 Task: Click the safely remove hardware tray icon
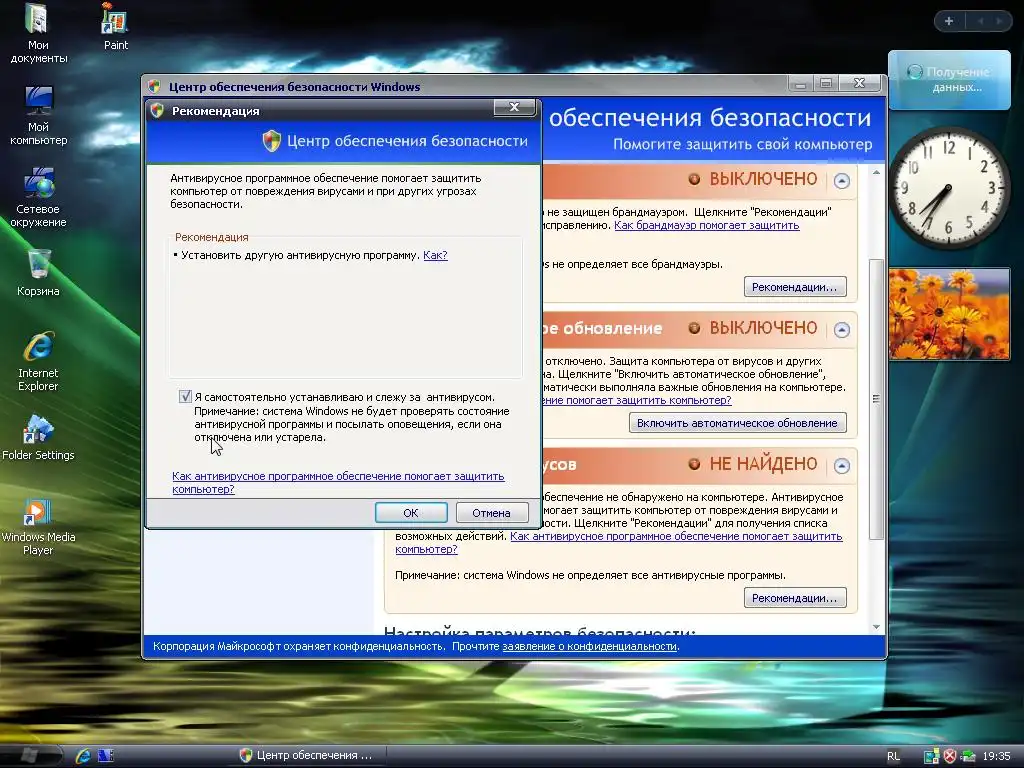pyautogui.click(x=968, y=756)
